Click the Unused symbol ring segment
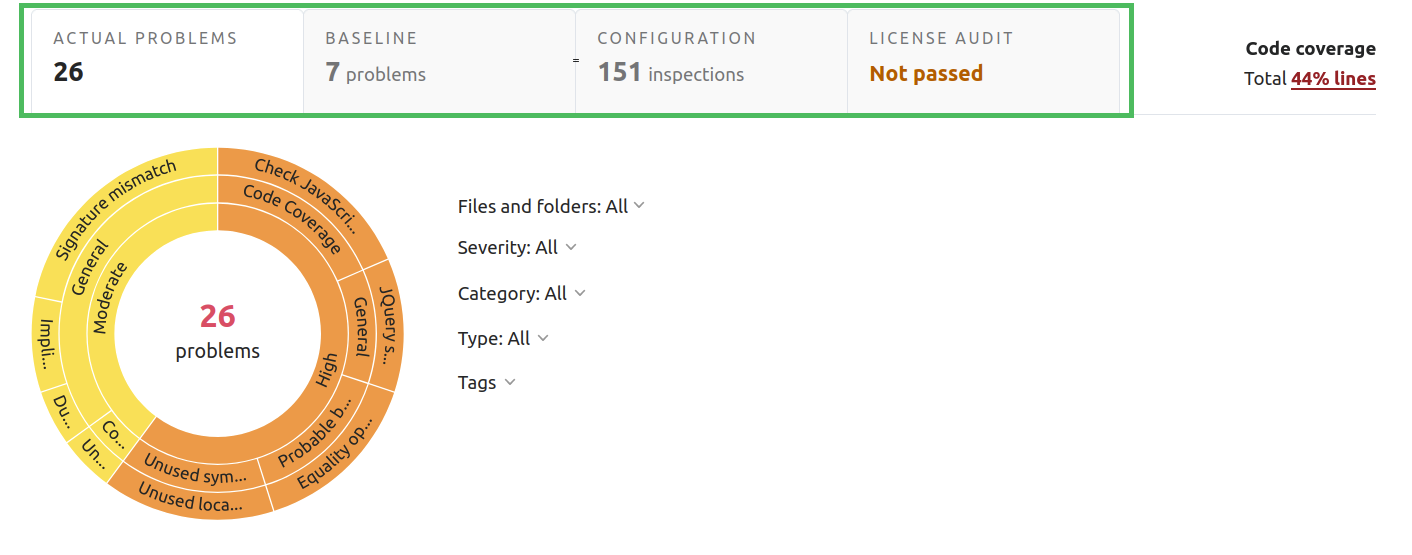Screen dimensions: 1412x555 coord(196,468)
